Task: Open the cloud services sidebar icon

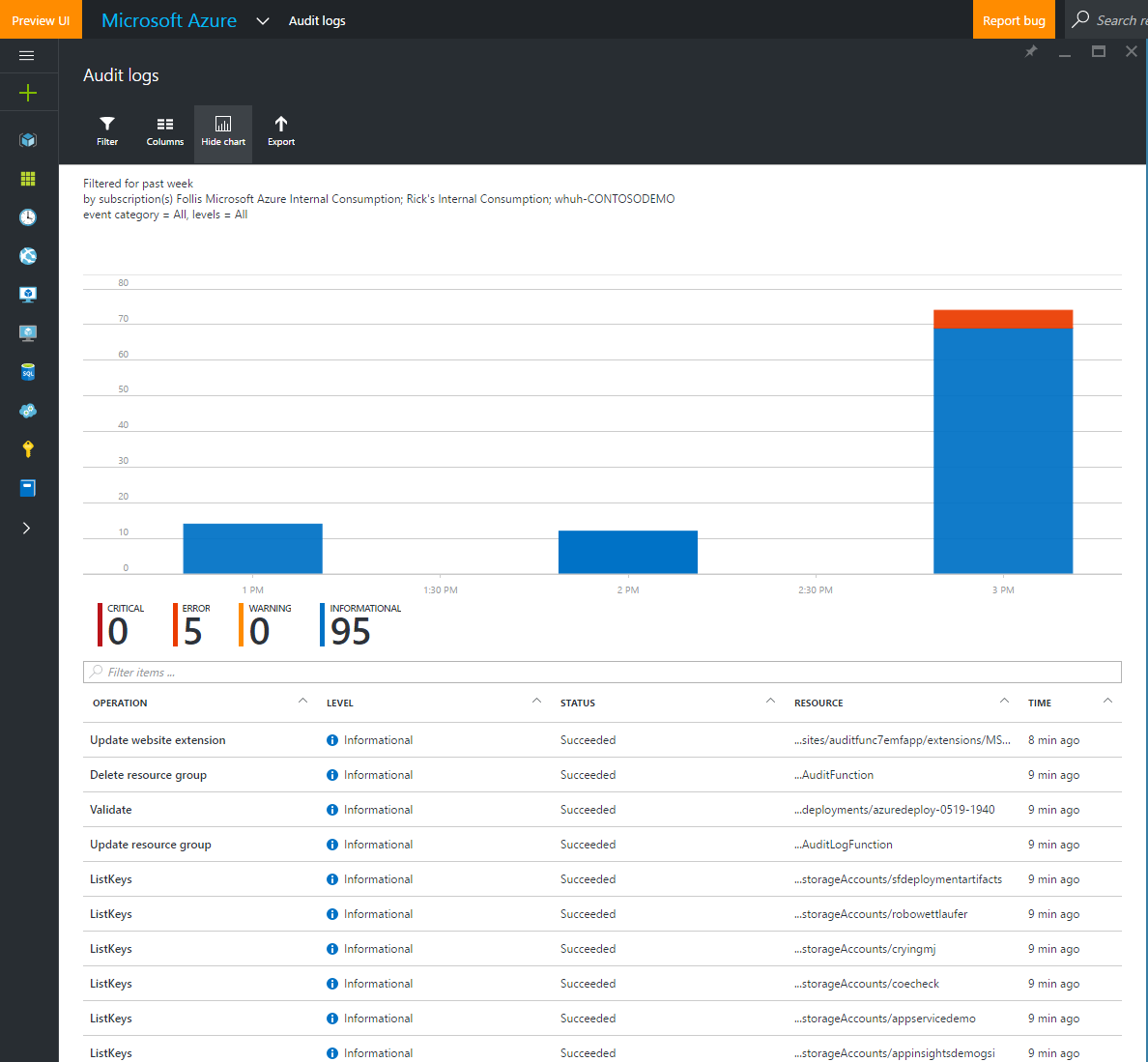Action: point(28,411)
